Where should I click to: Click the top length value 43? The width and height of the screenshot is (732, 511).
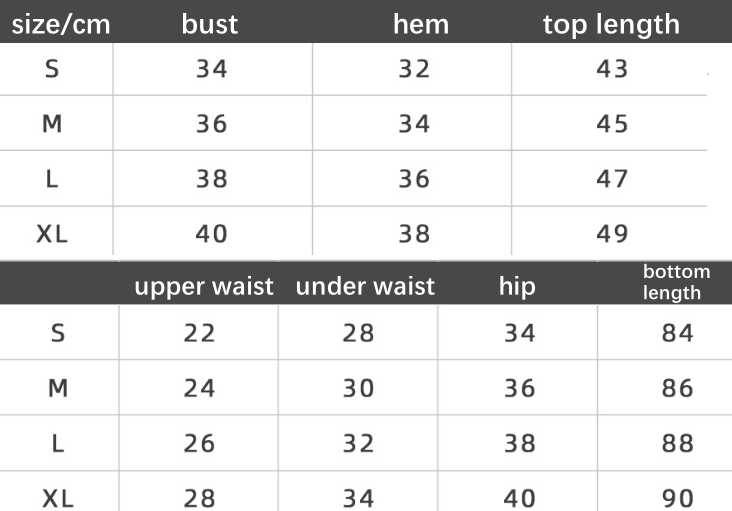[612, 69]
